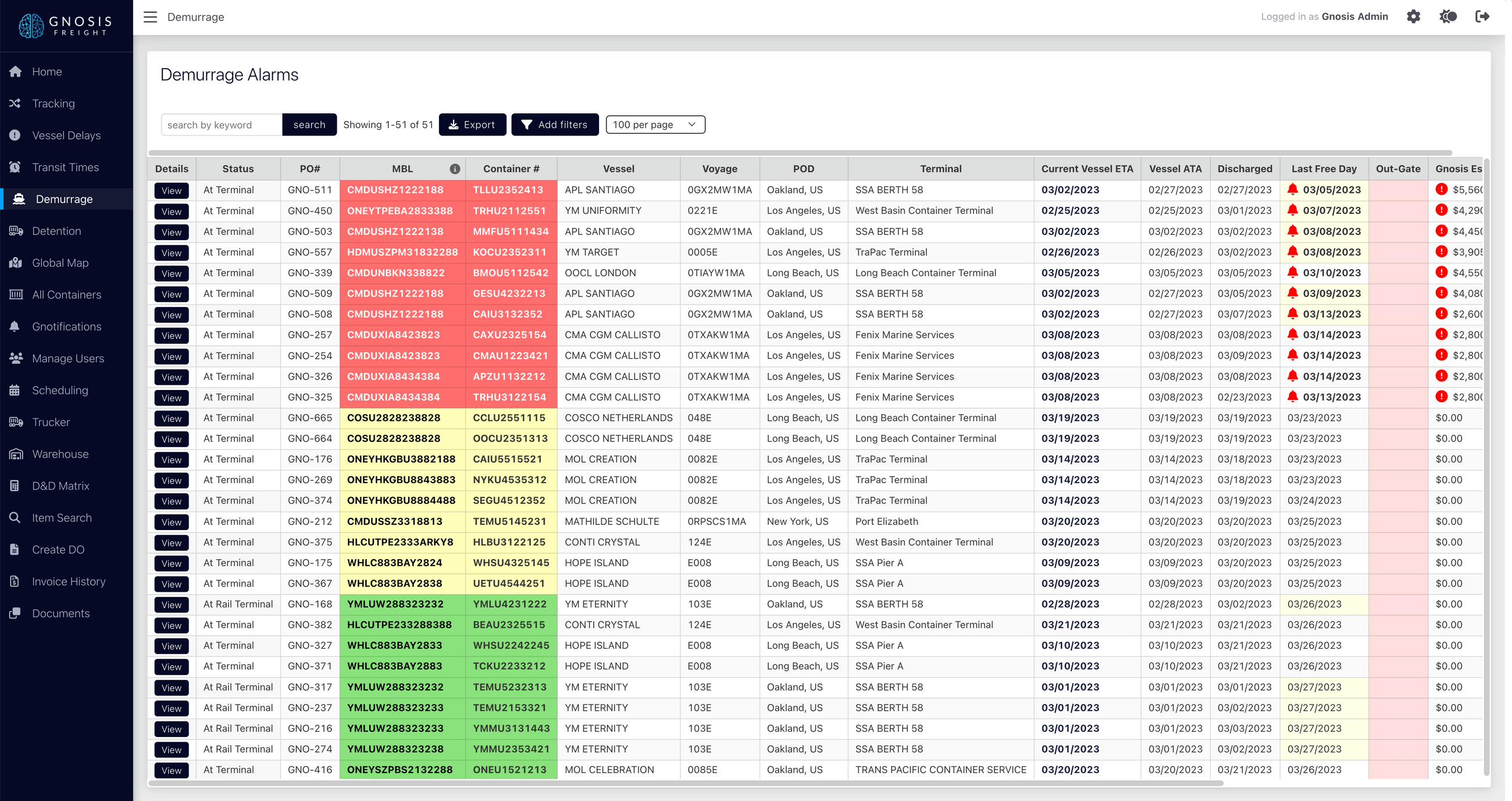Open the Add filters panel
1512x801 pixels.
coord(555,124)
